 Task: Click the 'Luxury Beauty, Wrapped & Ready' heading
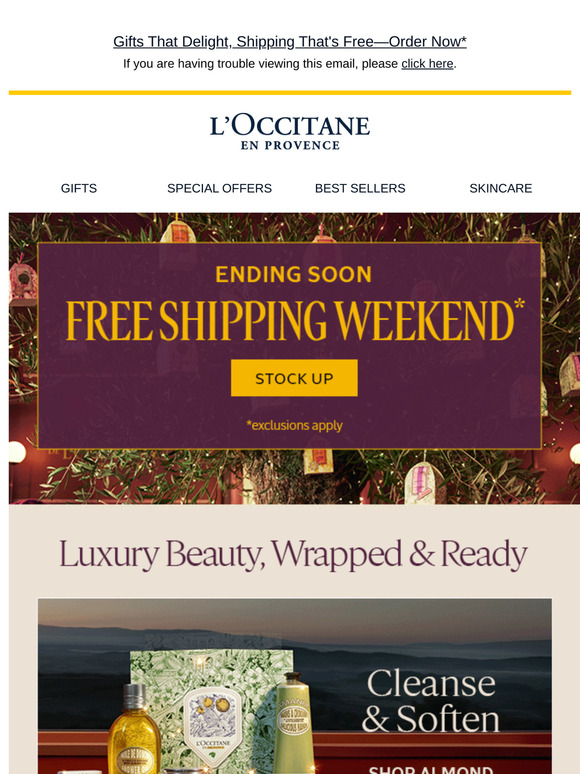click(x=293, y=554)
